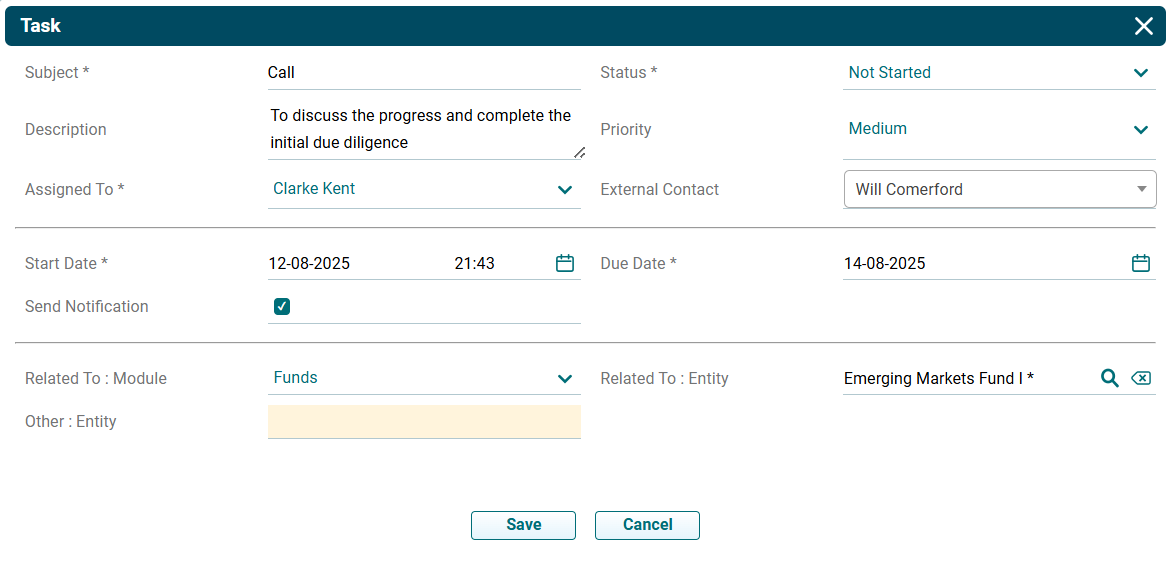Expand the Related To Module dropdown
Image resolution: width=1170 pixels, height=561 pixels.
(565, 378)
